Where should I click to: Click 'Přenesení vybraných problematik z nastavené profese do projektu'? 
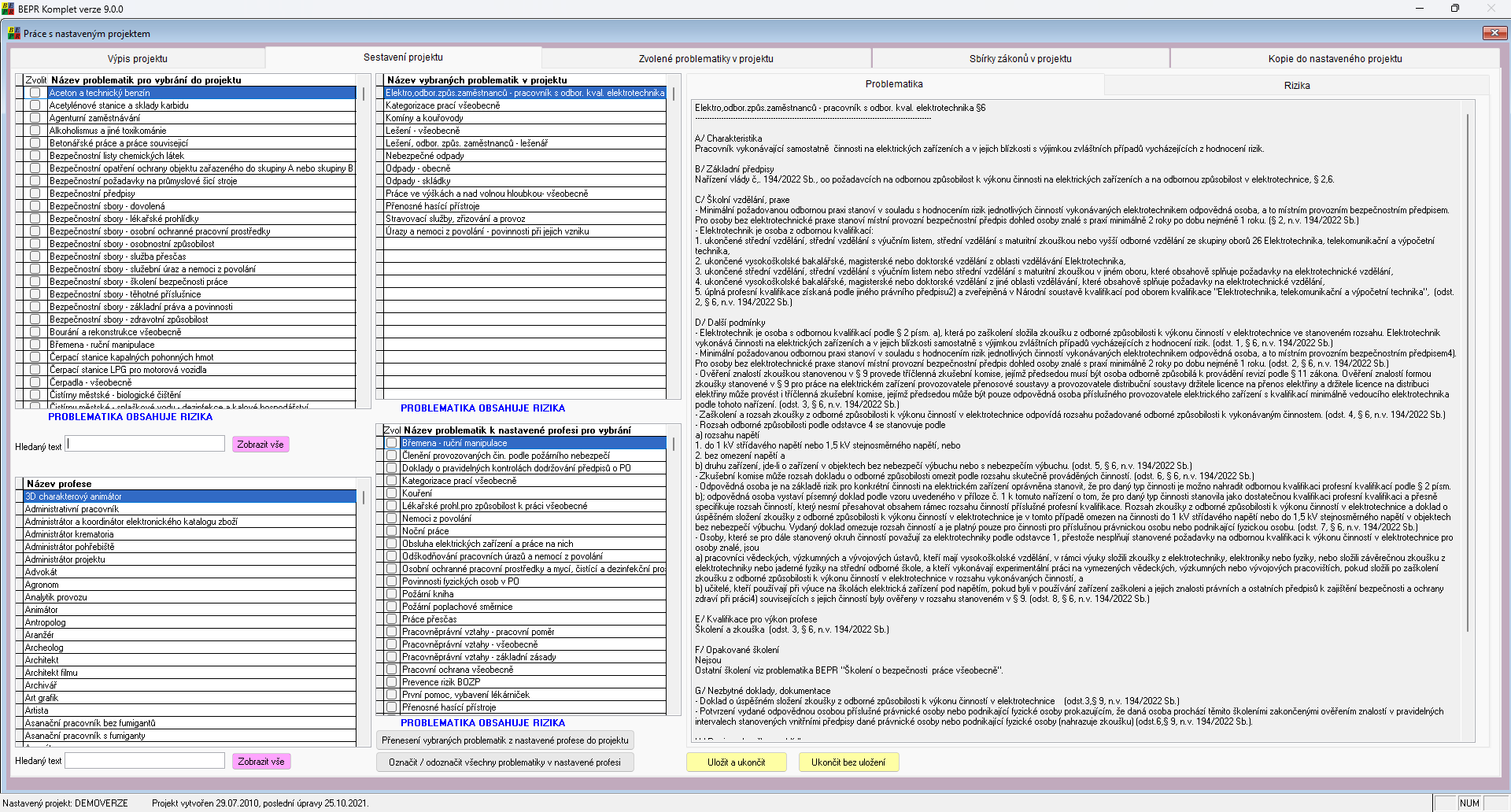coord(505,740)
